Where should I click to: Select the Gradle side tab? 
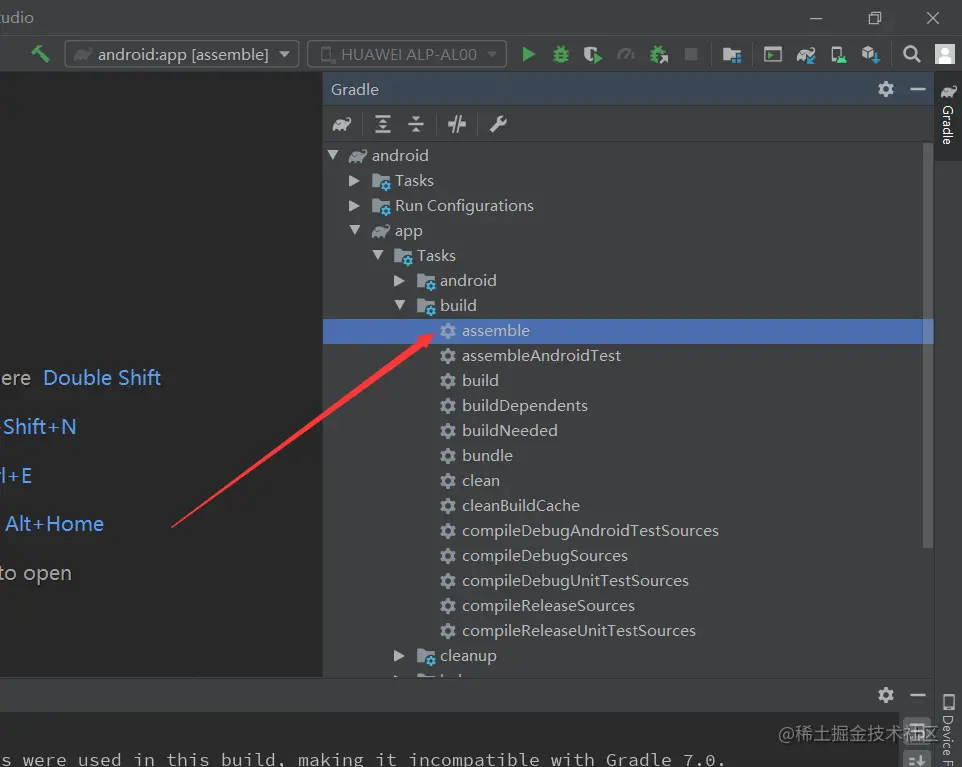pos(949,115)
